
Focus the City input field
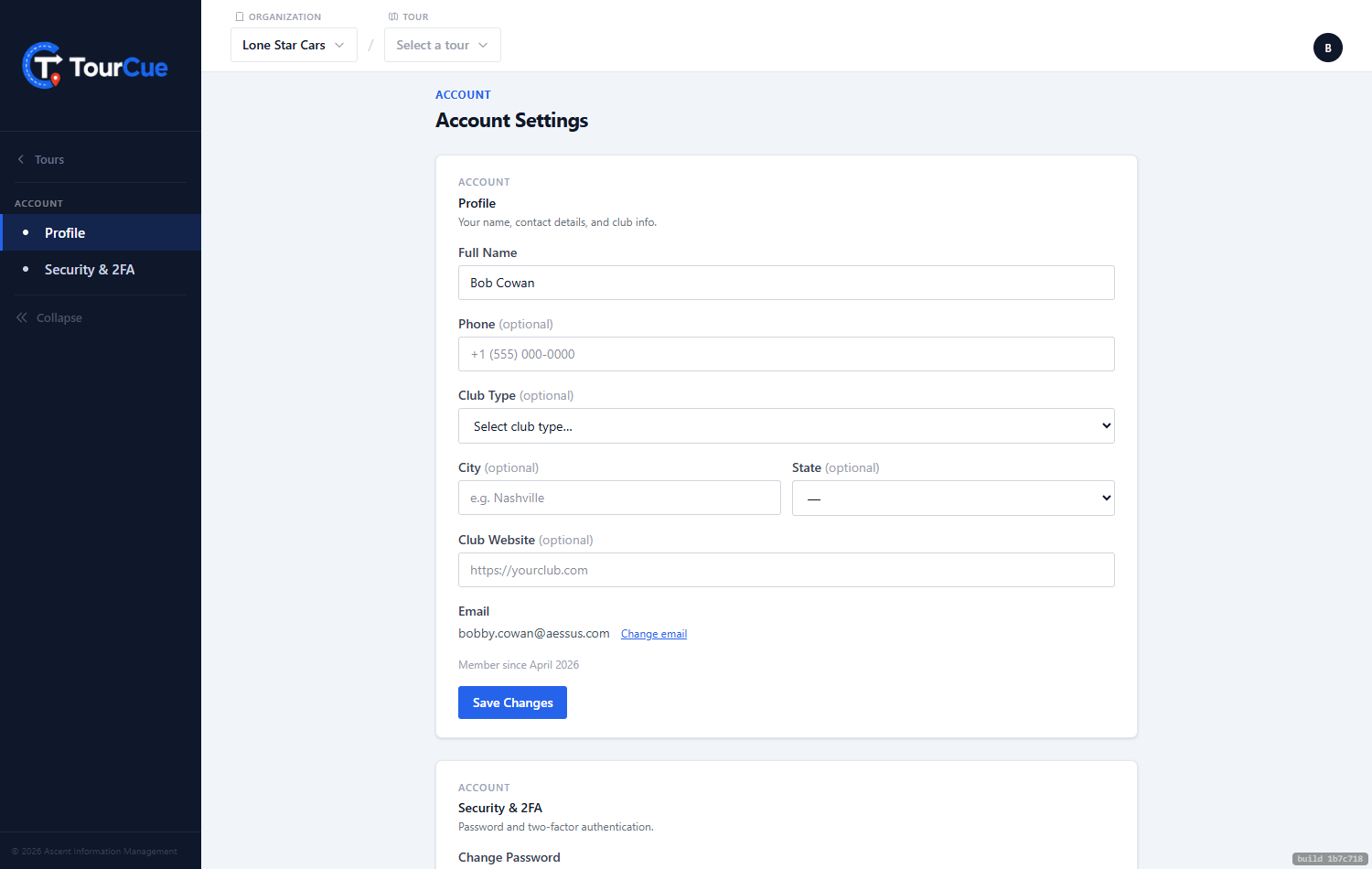619,498
